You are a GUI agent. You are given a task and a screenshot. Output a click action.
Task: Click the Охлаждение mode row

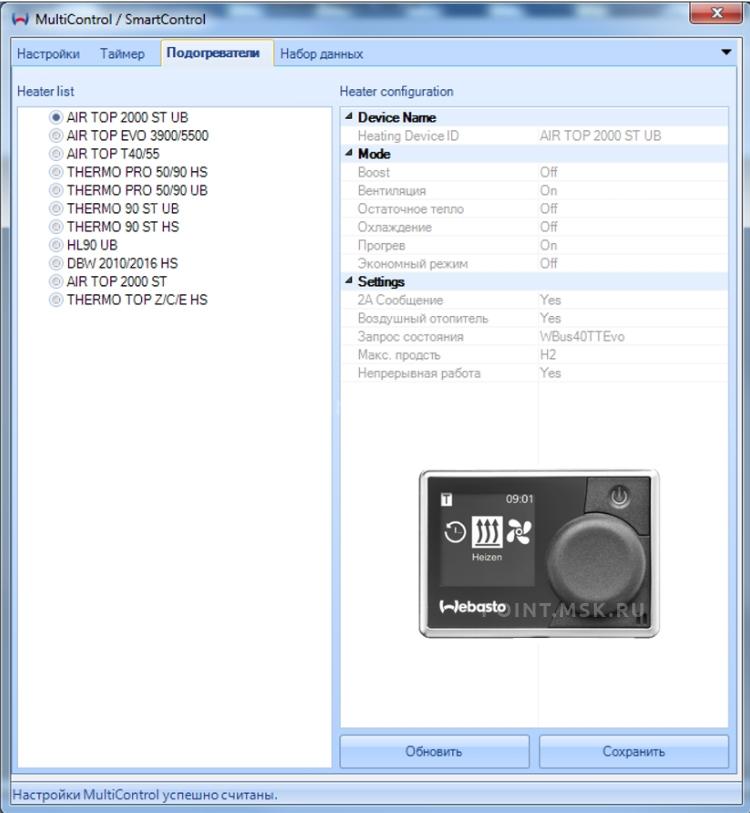pyautogui.click(x=534, y=227)
